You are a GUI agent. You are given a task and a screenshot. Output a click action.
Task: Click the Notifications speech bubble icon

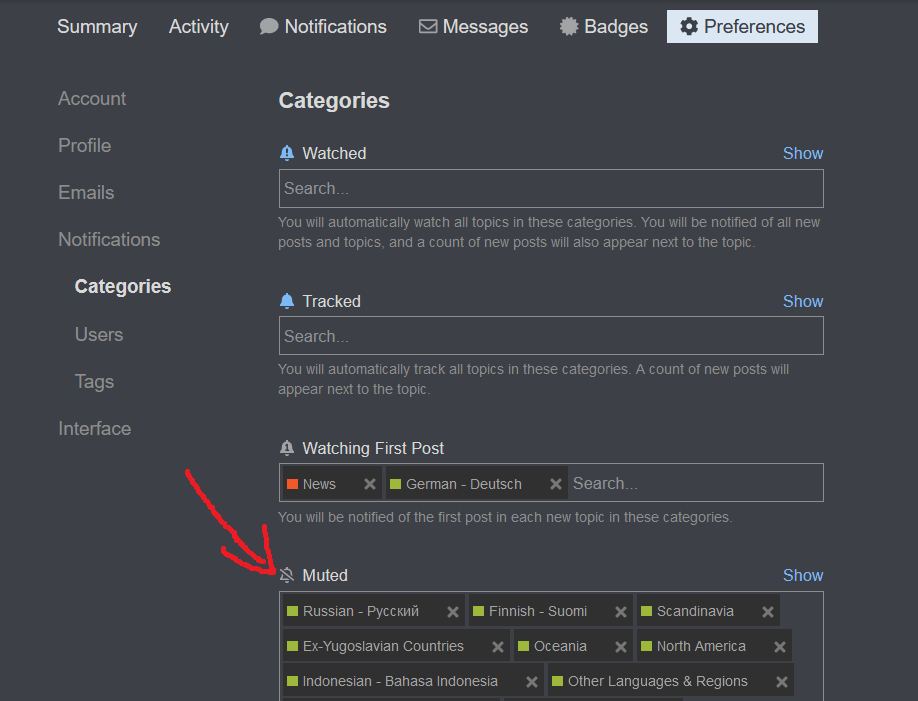click(x=269, y=26)
